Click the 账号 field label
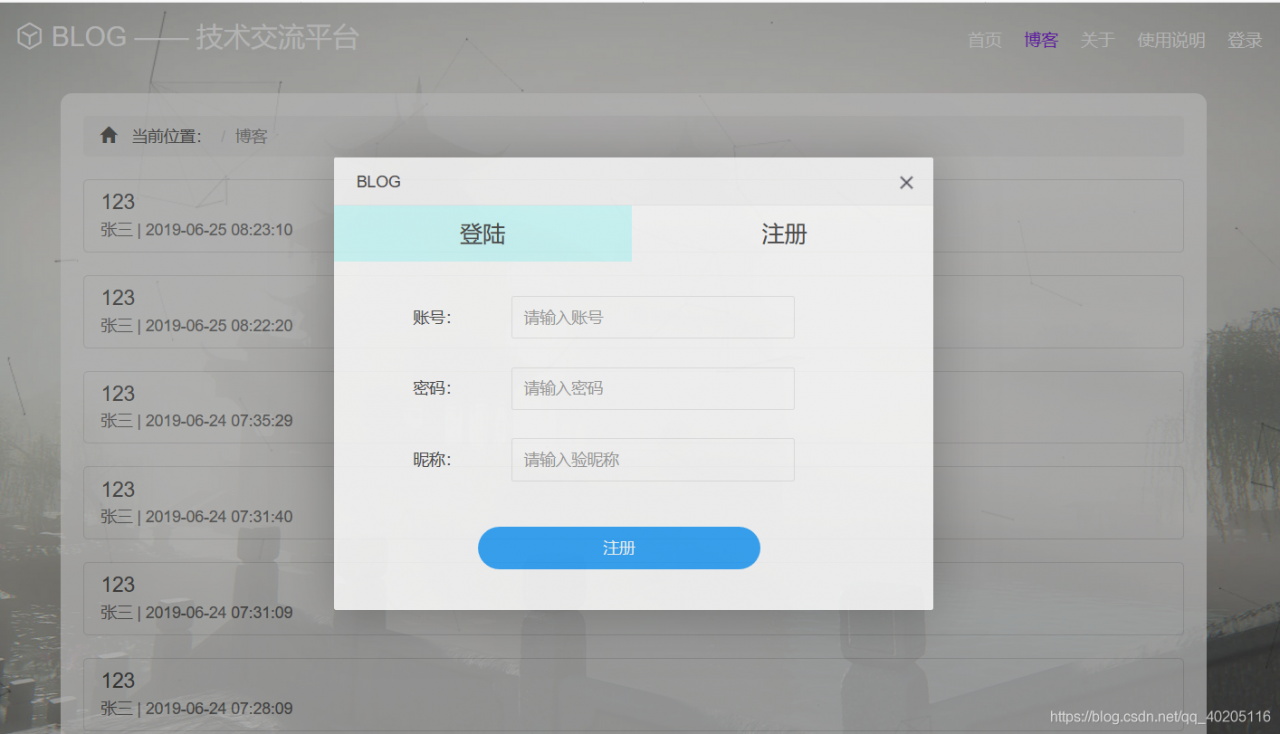The image size is (1280, 734). tap(432, 318)
